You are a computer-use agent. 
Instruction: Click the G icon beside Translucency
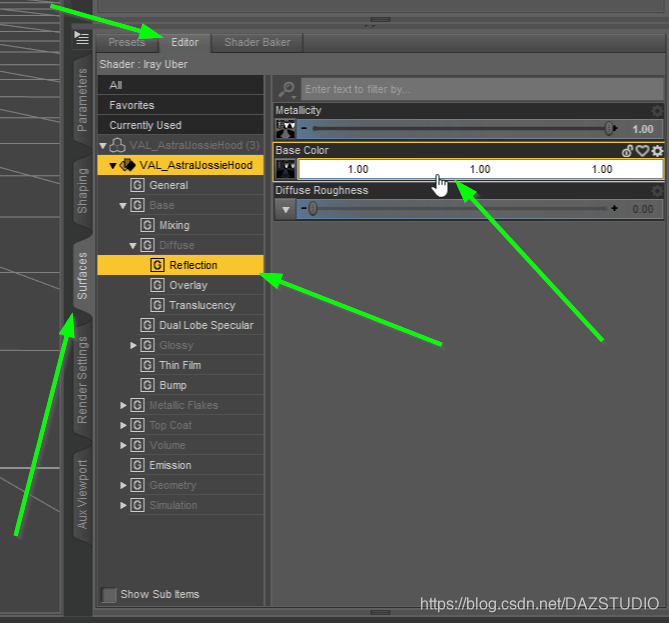click(157, 305)
